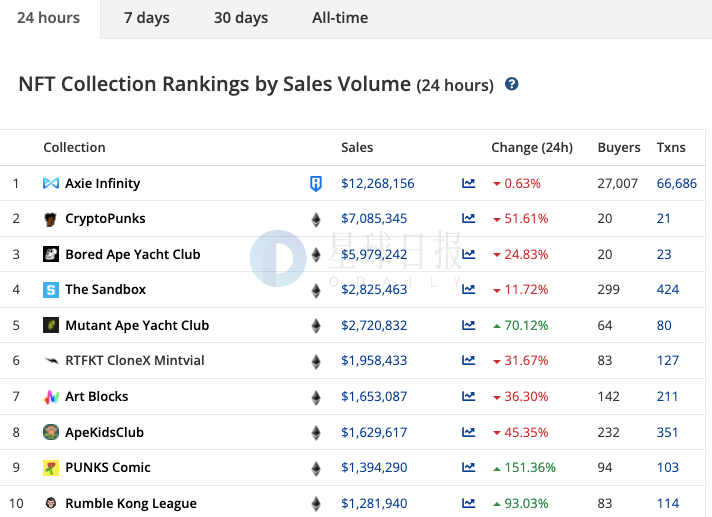The height and width of the screenshot is (517, 712).
Task: Click Ethereum icon in The Sandbox row
Action: [x=316, y=291]
